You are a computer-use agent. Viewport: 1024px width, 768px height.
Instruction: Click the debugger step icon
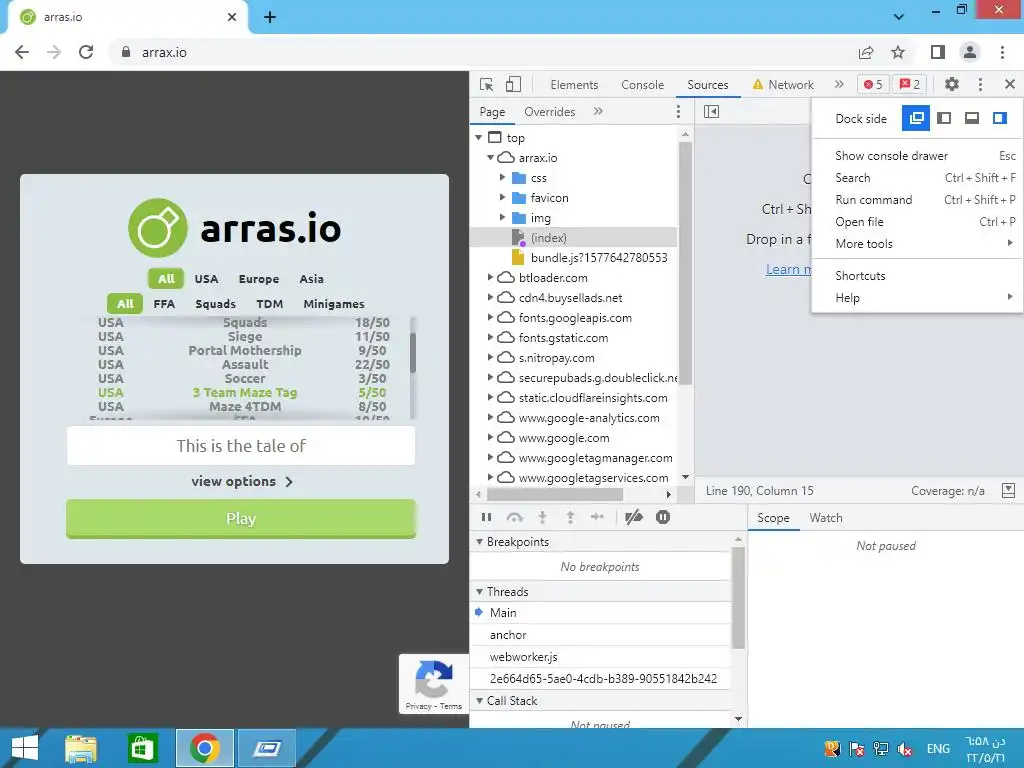597,517
